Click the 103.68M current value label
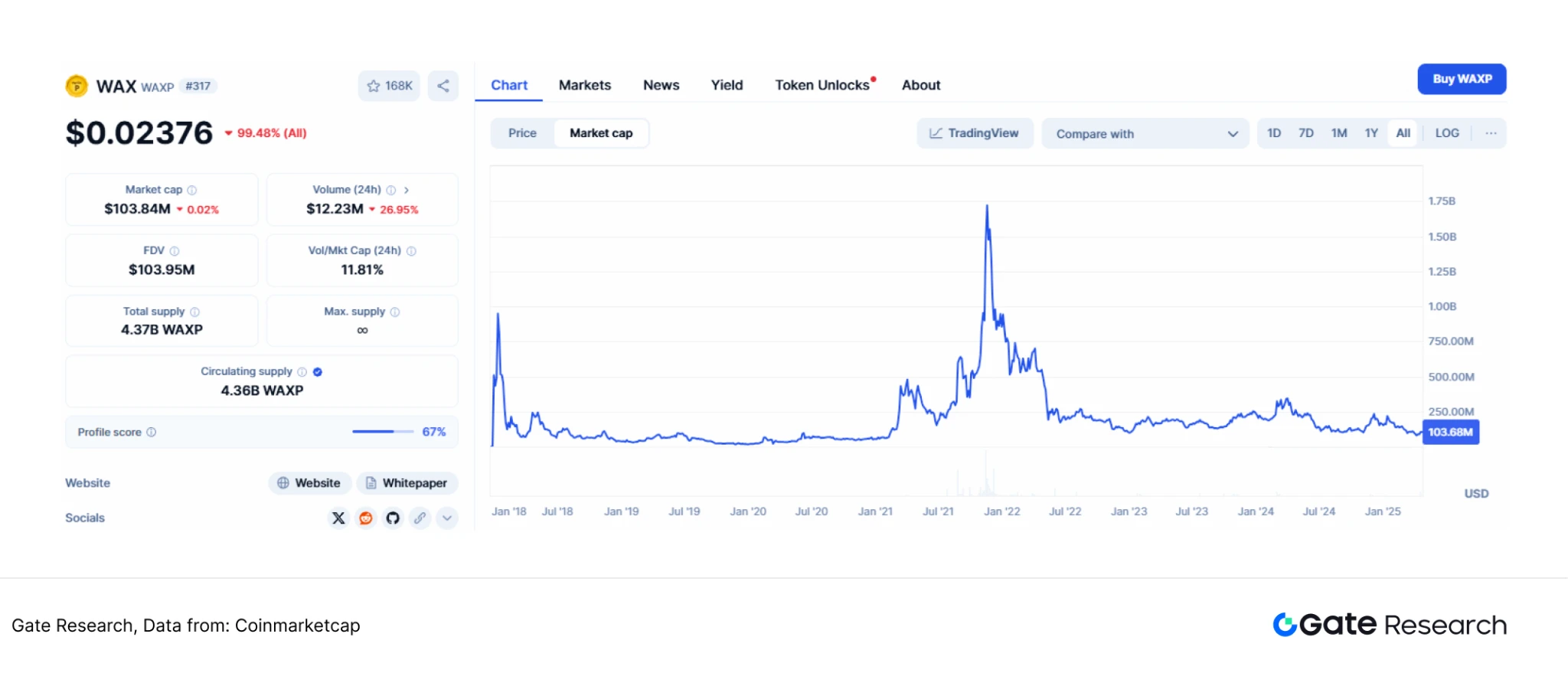The image size is (1568, 673). tap(1450, 432)
